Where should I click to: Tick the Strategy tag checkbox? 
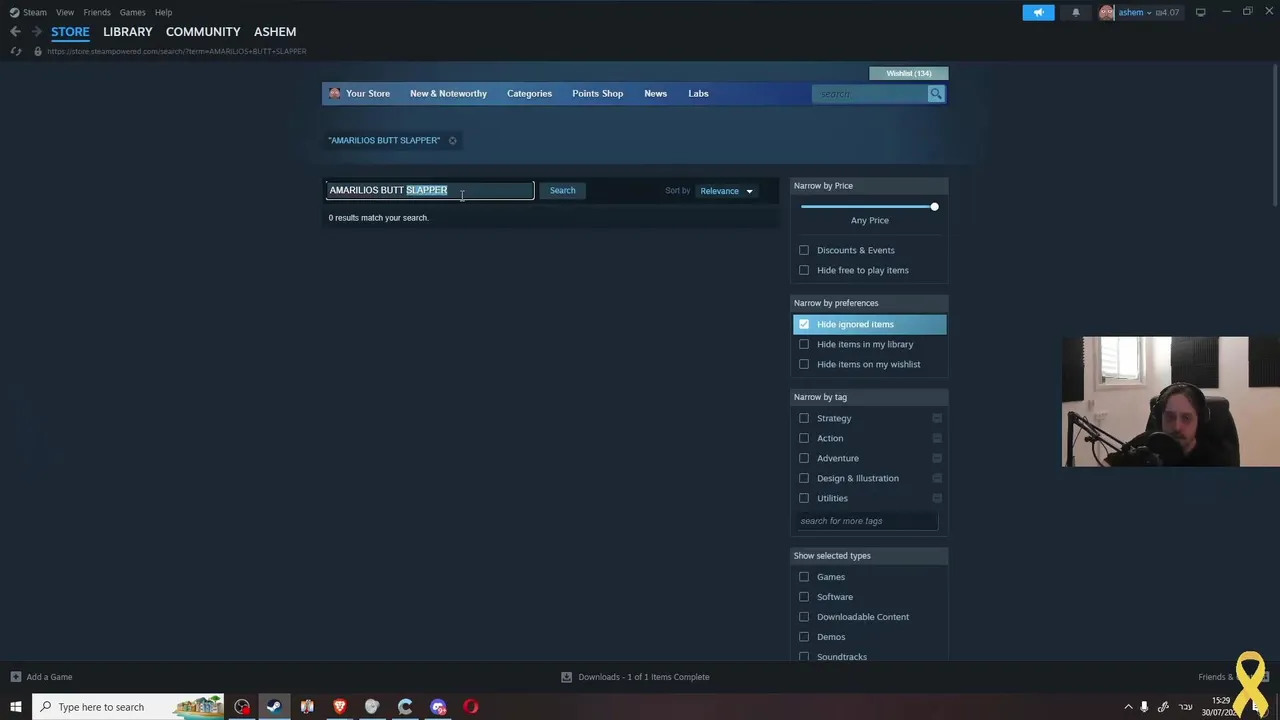pos(804,418)
